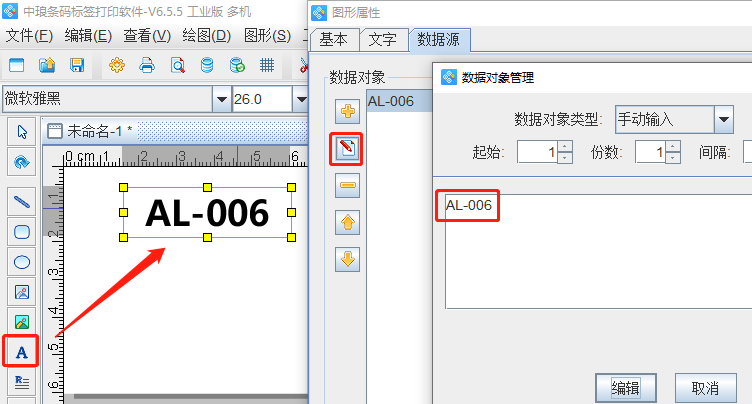Click the 编辑 button
Image resolution: width=752 pixels, height=404 pixels.
click(625, 388)
